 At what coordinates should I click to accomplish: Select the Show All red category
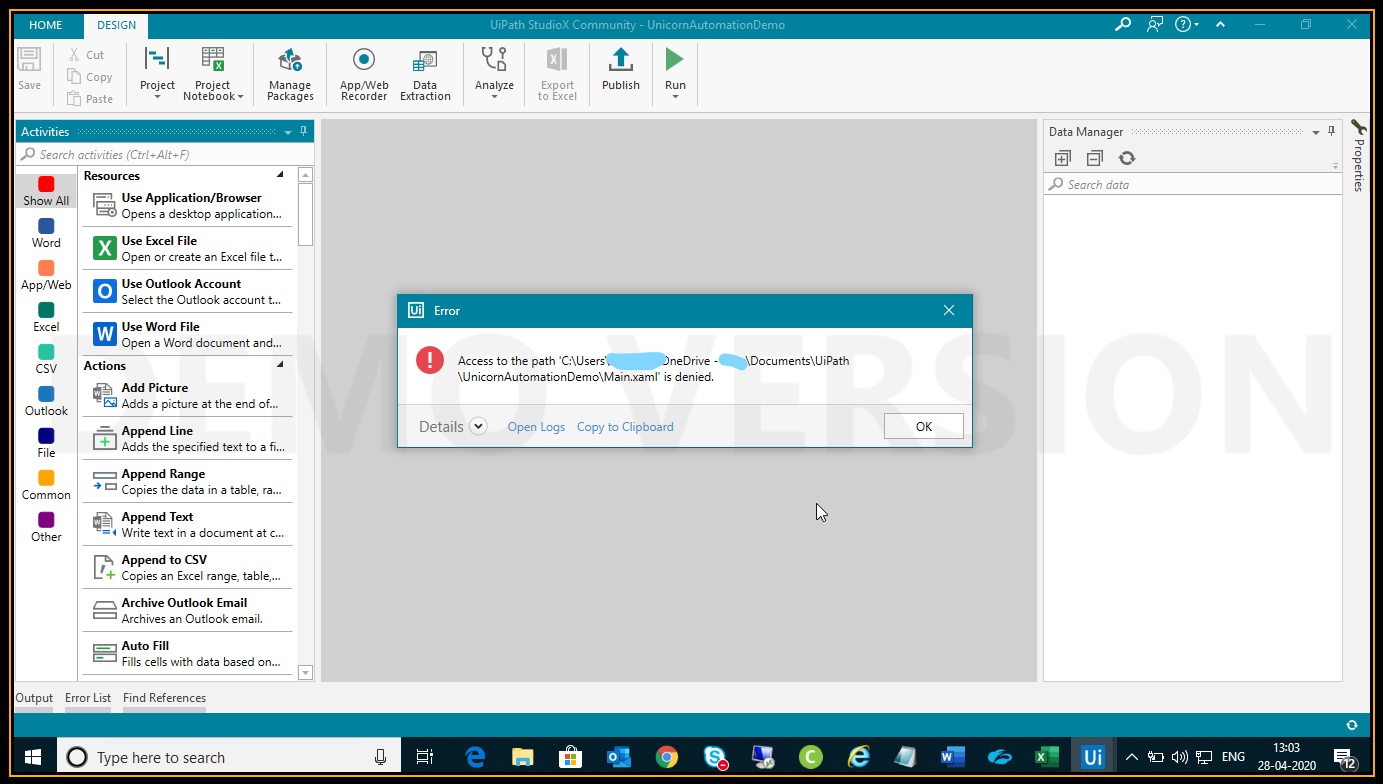coord(46,191)
